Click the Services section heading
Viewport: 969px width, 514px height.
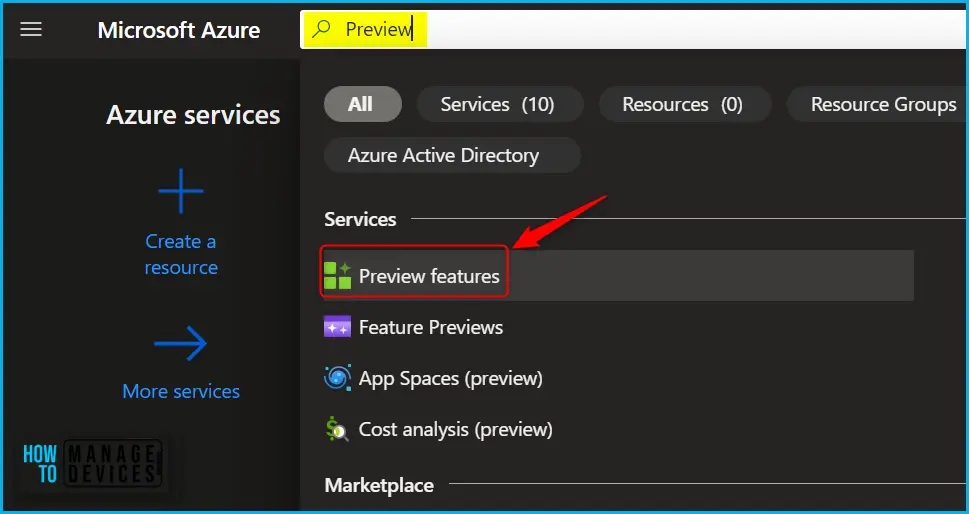360,219
